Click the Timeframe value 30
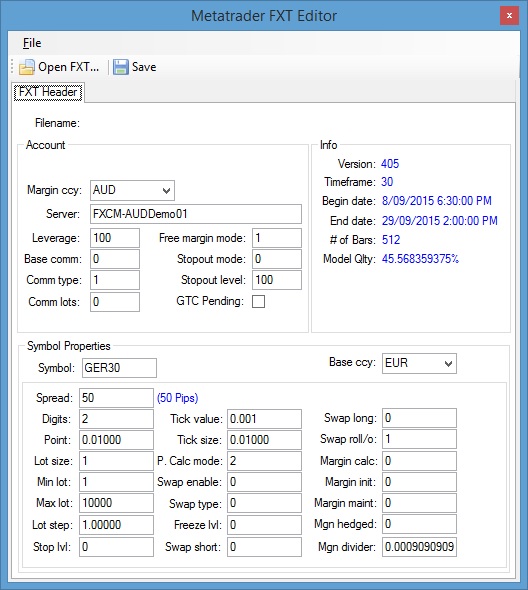Image resolution: width=528 pixels, height=590 pixels. point(387,182)
